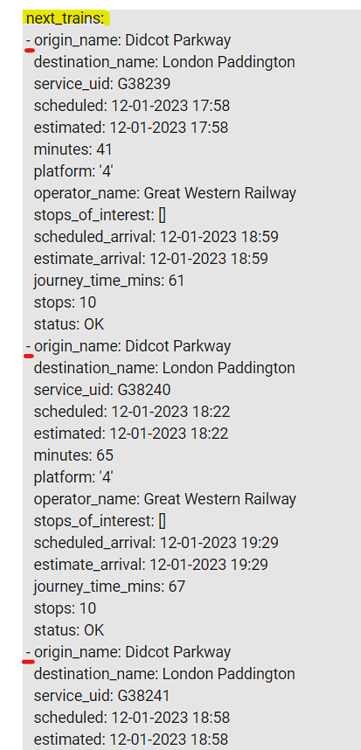Click the first platform: '4' line
This screenshot has width=361, height=750.
(73, 171)
